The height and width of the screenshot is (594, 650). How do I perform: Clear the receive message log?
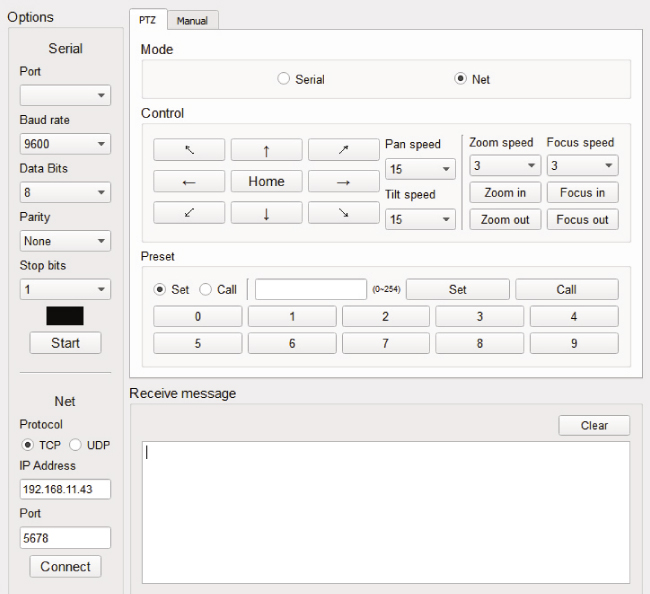click(x=594, y=426)
